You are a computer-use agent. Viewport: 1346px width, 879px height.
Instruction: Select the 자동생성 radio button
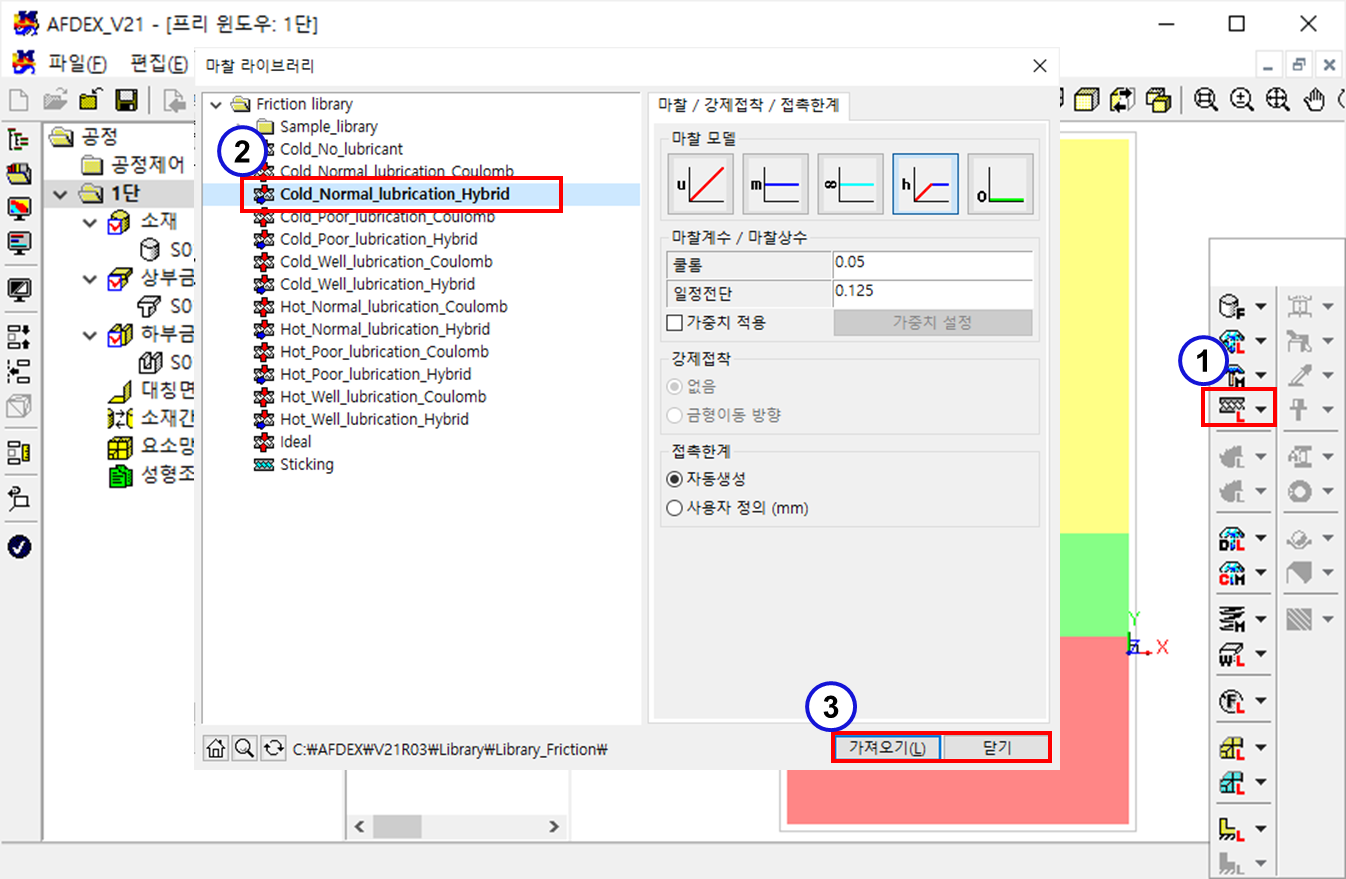click(x=674, y=479)
